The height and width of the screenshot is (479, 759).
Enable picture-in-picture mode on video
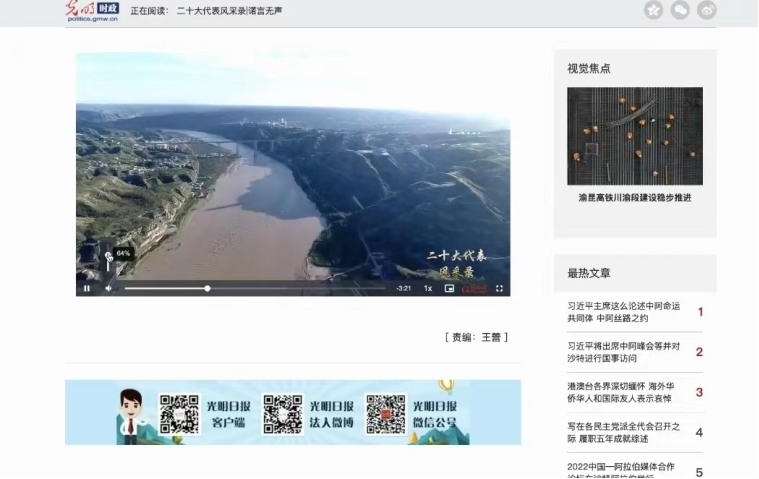pos(449,288)
